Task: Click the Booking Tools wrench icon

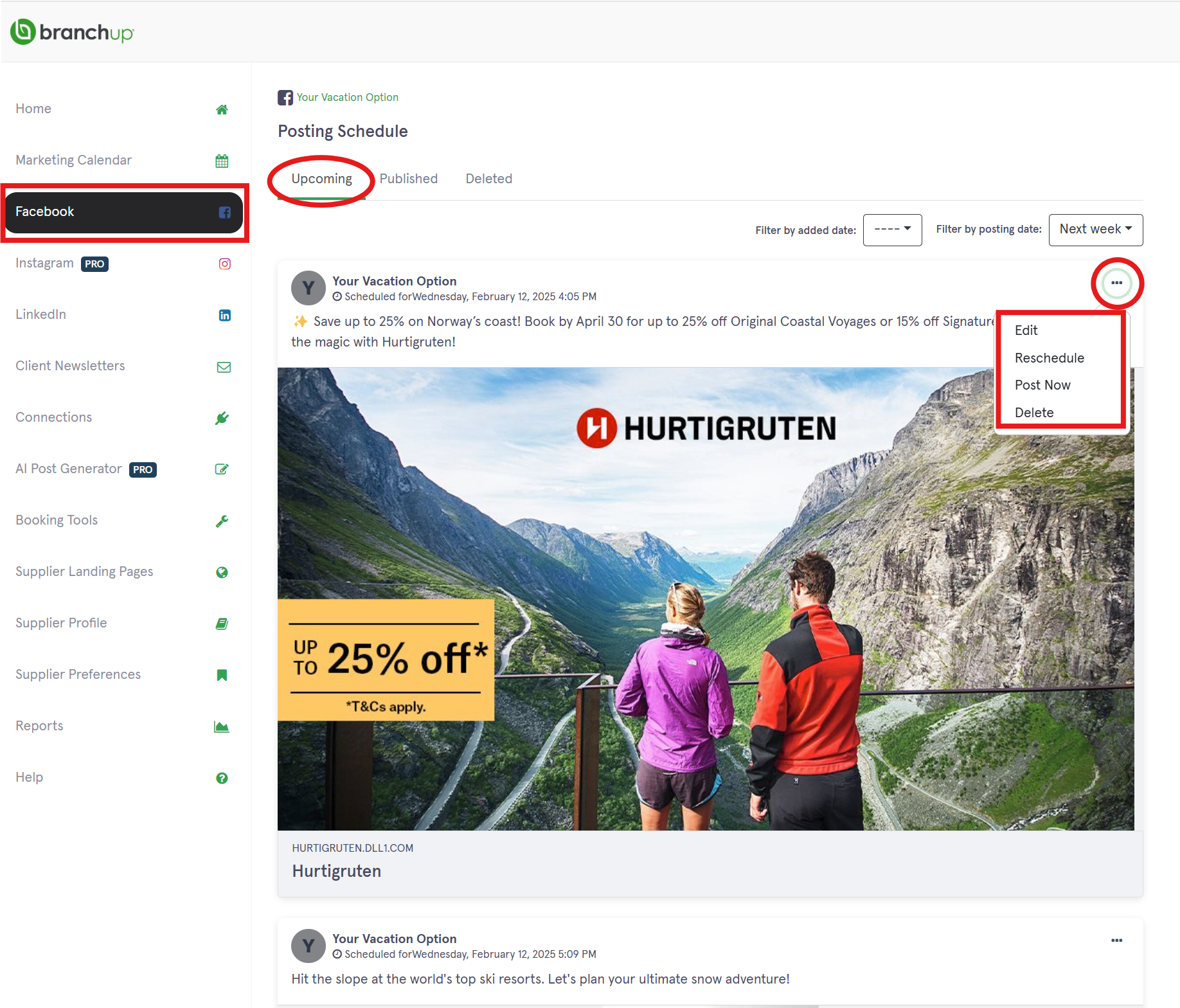Action: click(x=222, y=521)
